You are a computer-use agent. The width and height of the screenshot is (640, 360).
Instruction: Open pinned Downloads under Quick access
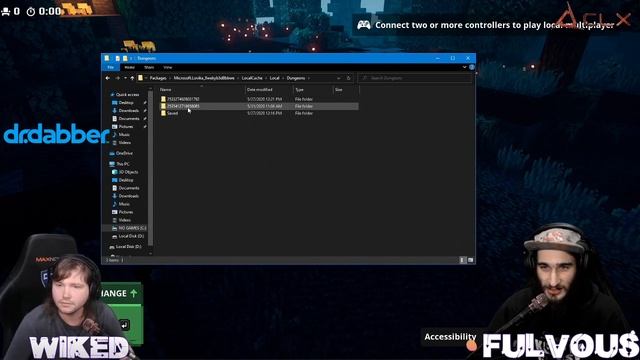(128, 111)
